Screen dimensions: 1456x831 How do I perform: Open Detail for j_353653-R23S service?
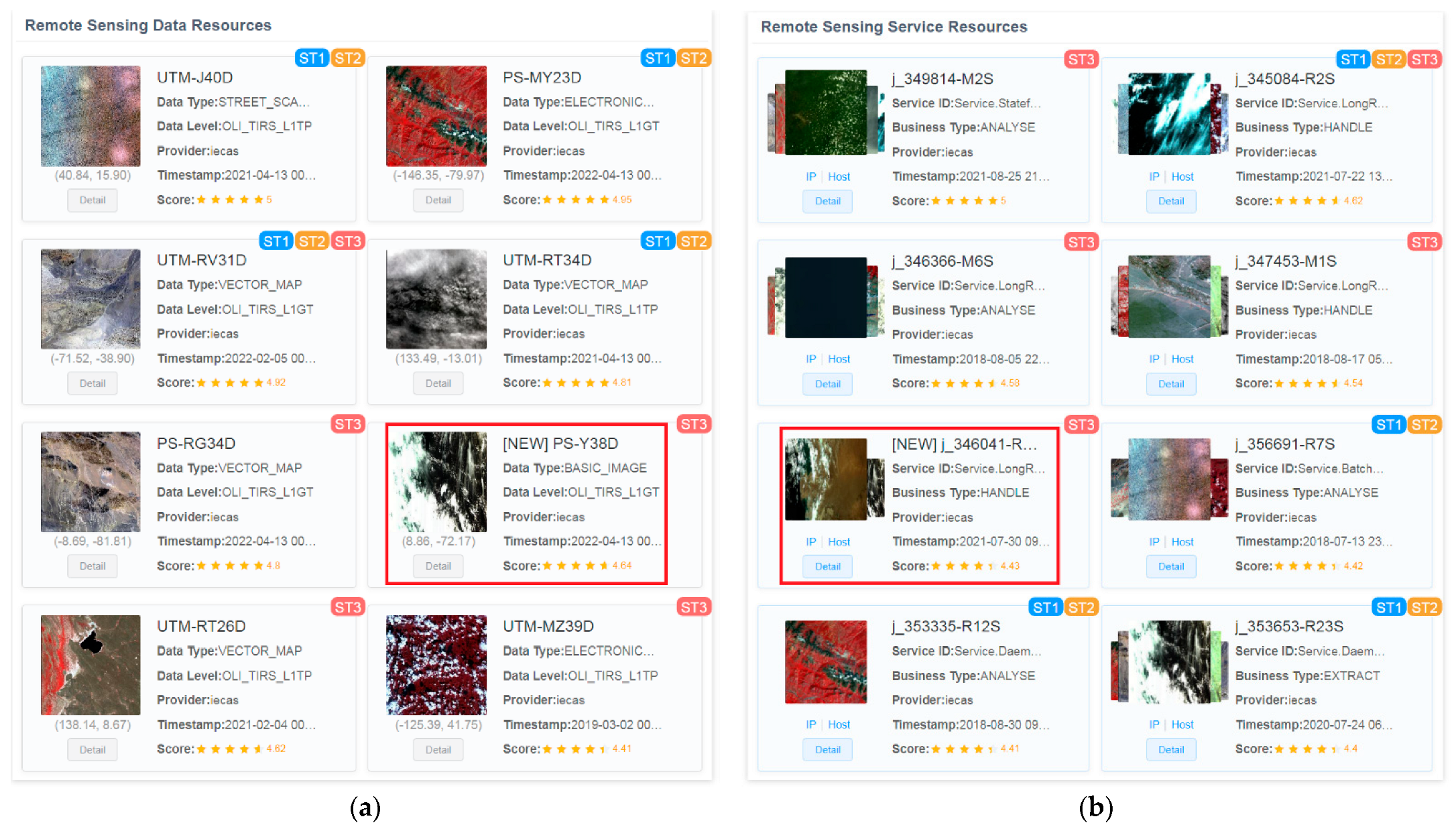[x=1171, y=749]
